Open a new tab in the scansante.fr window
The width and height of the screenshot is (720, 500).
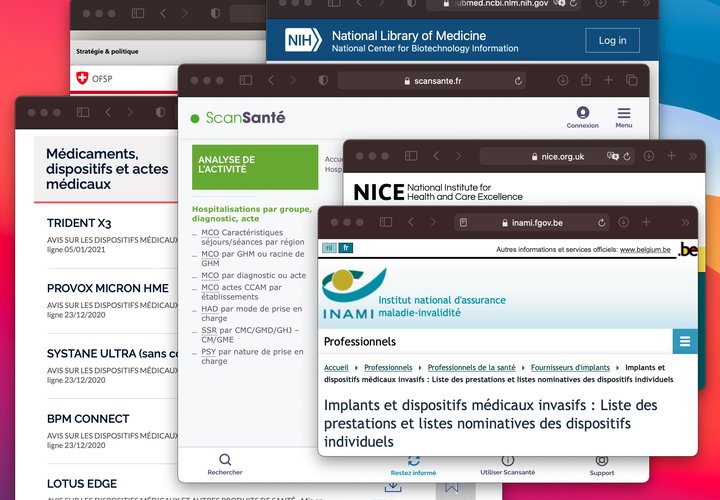coord(609,80)
